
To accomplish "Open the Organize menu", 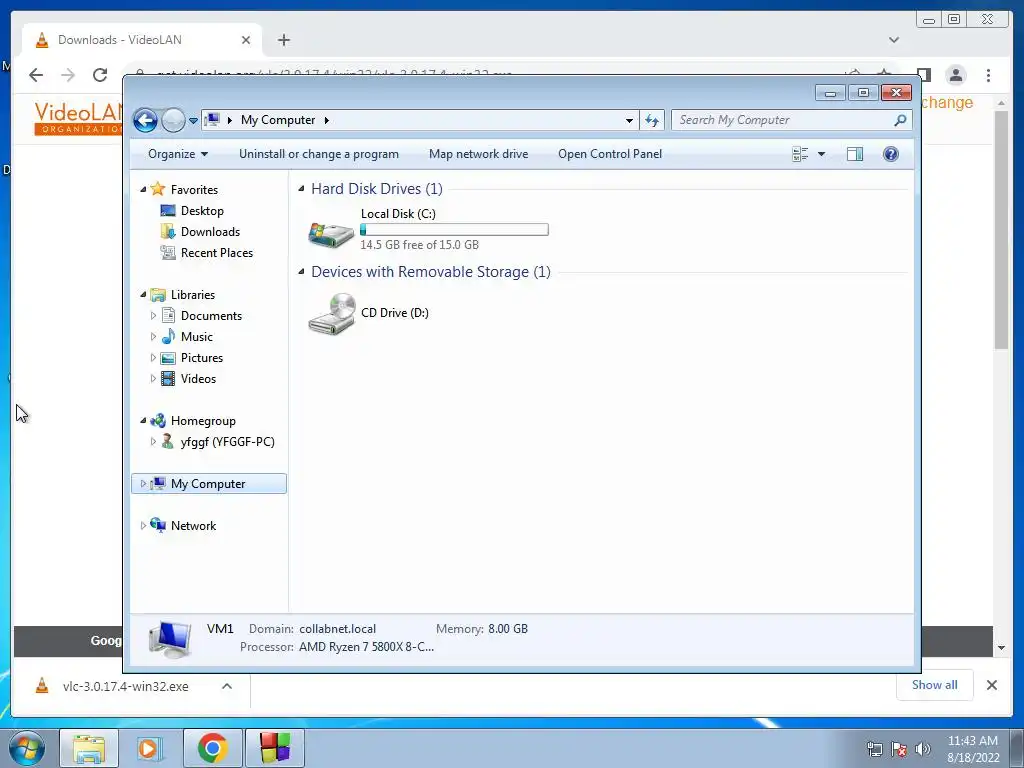I will click(x=178, y=154).
